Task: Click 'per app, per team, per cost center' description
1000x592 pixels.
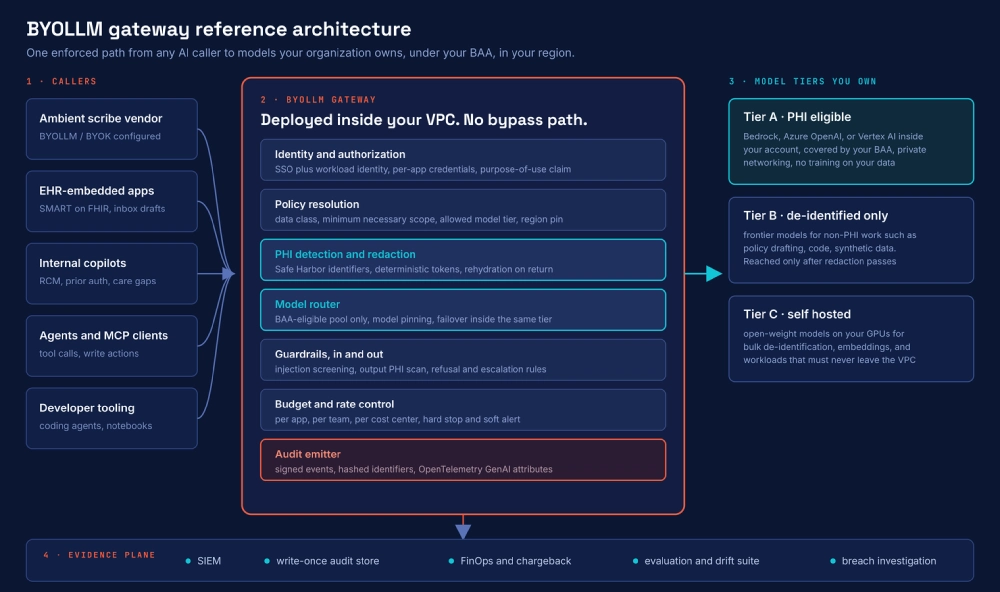Action: 397,419
